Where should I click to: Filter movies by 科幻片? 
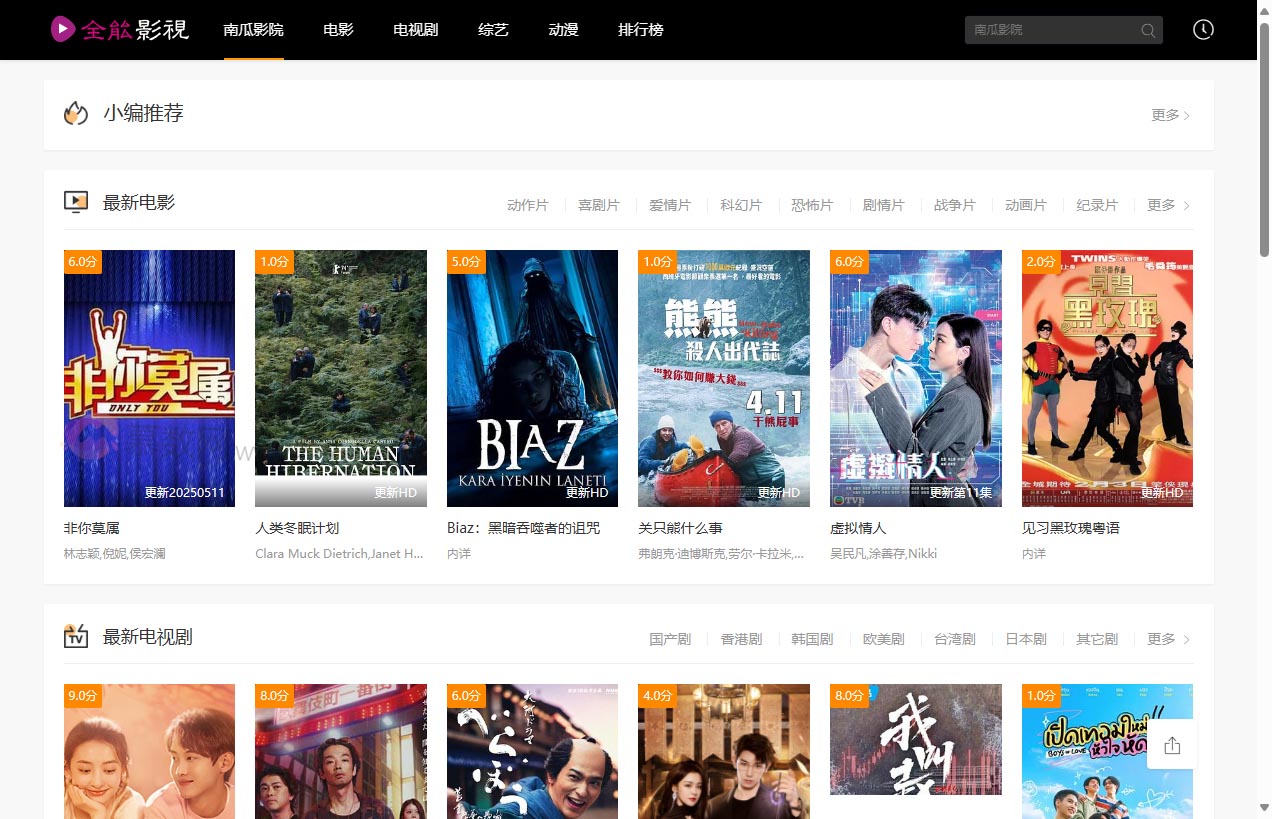pyautogui.click(x=741, y=205)
